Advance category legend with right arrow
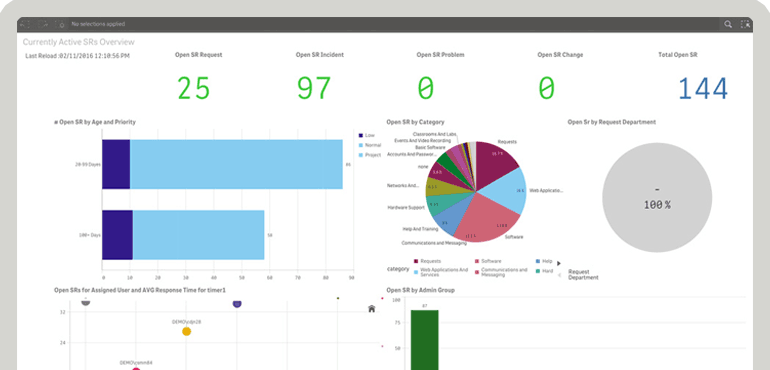Image resolution: width=770 pixels, height=370 pixels. pyautogui.click(x=559, y=263)
